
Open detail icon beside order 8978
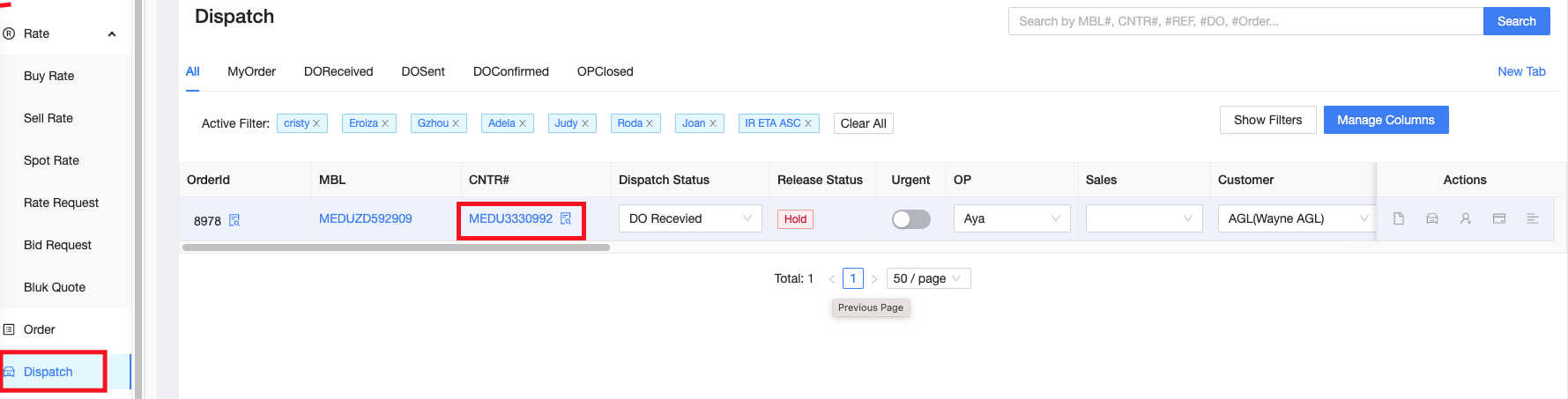tap(234, 220)
